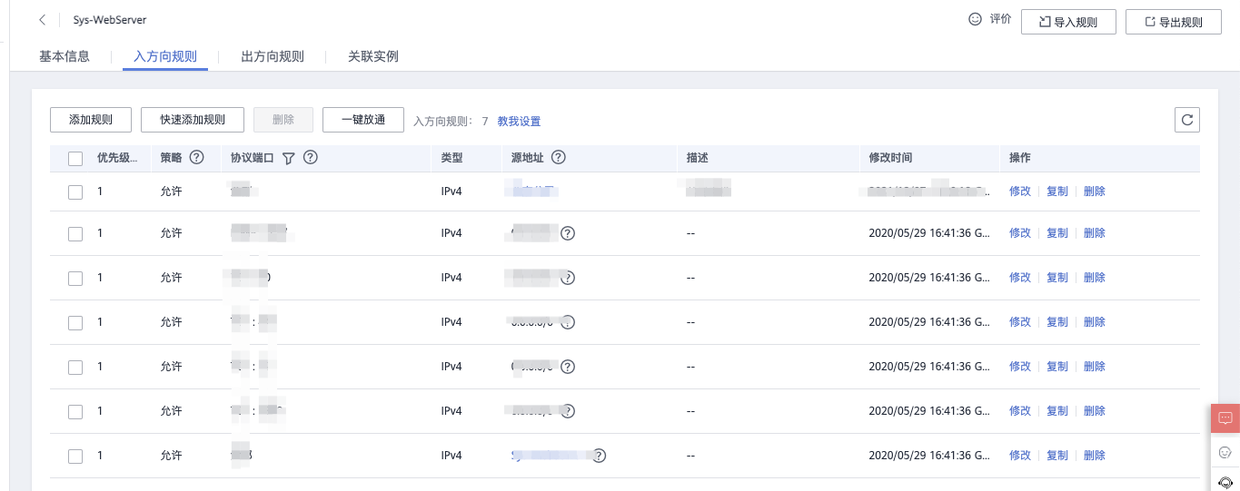Click the 评价 label at top
The height and width of the screenshot is (491, 1240).
click(1000, 19)
